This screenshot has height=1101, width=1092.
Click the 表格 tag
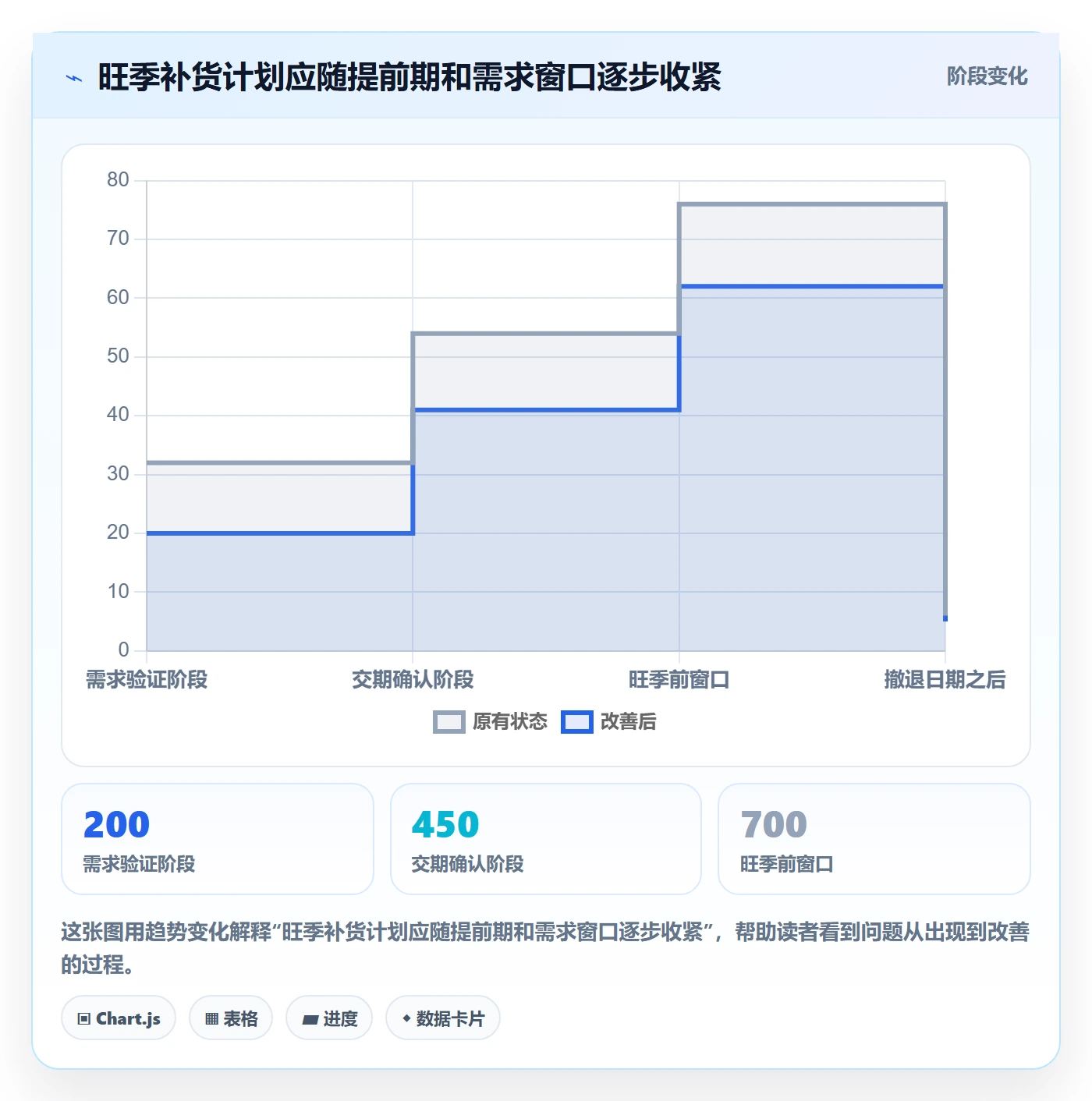[x=231, y=1018]
